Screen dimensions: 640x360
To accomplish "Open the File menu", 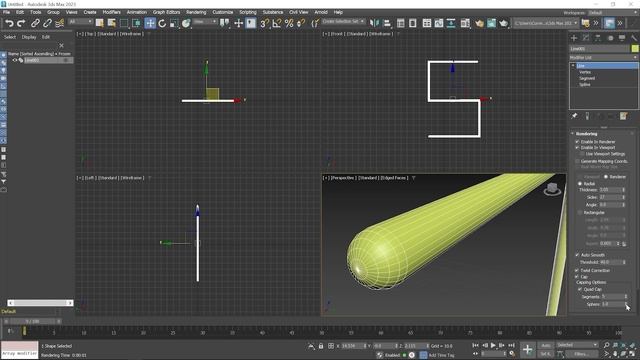I will tap(7, 12).
